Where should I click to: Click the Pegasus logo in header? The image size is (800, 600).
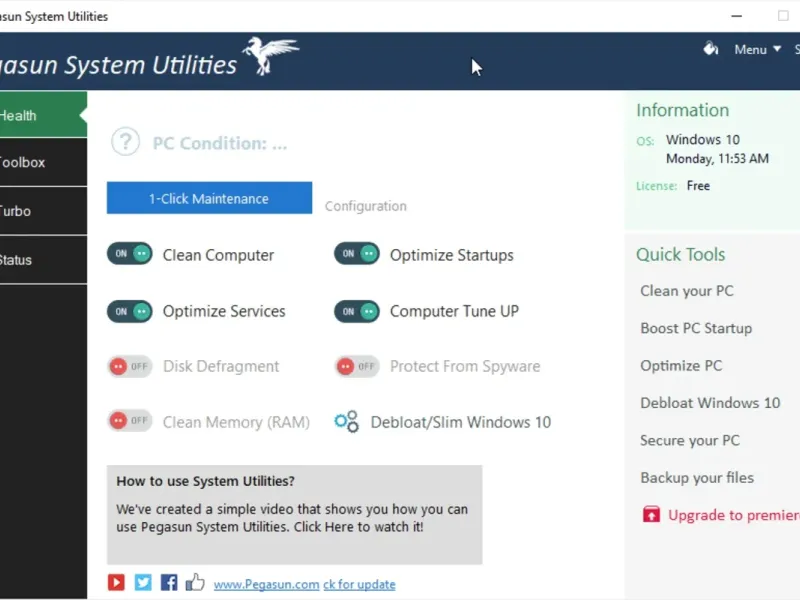coord(270,56)
